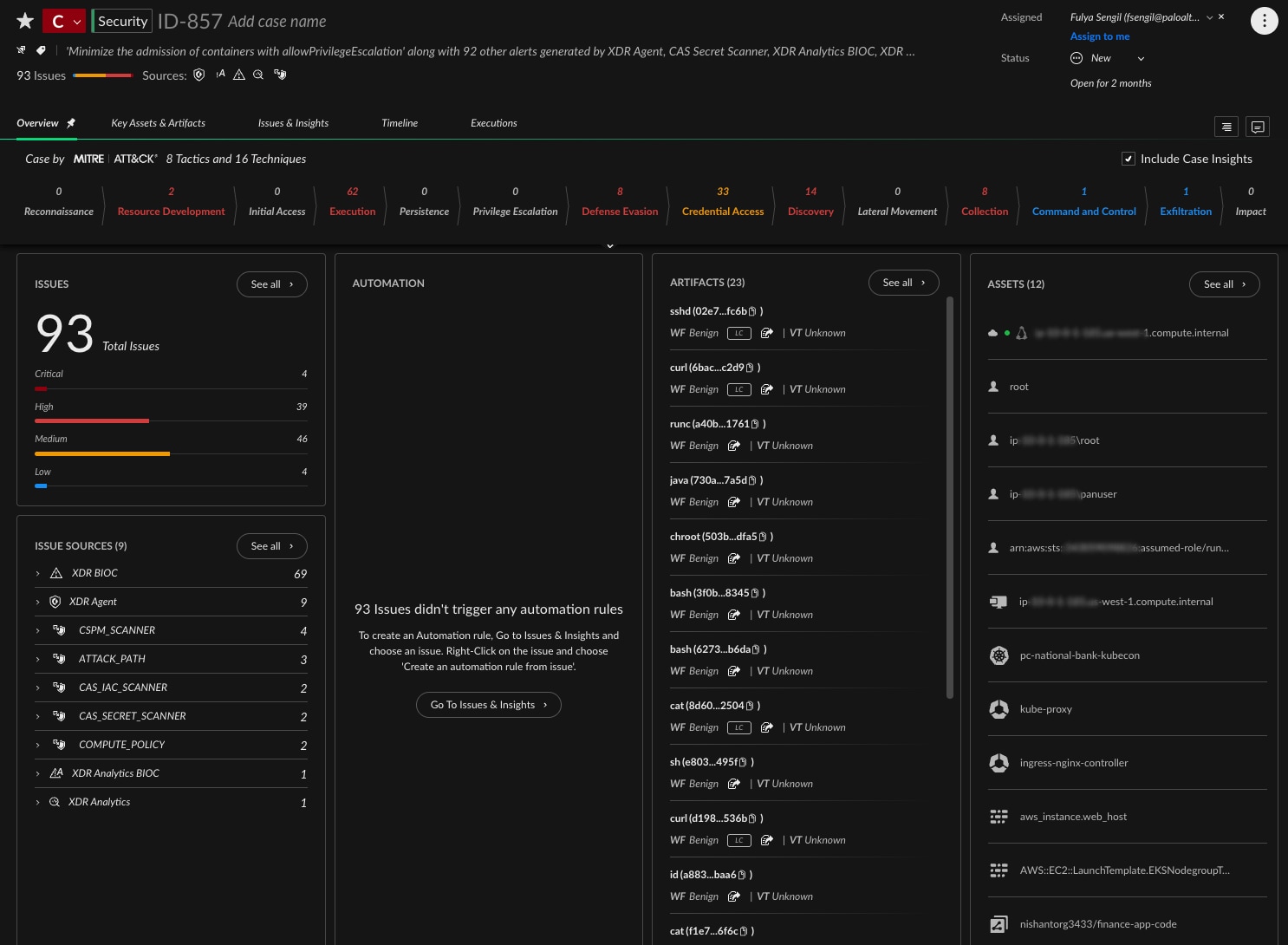Open the Timeline tab

coord(400,123)
